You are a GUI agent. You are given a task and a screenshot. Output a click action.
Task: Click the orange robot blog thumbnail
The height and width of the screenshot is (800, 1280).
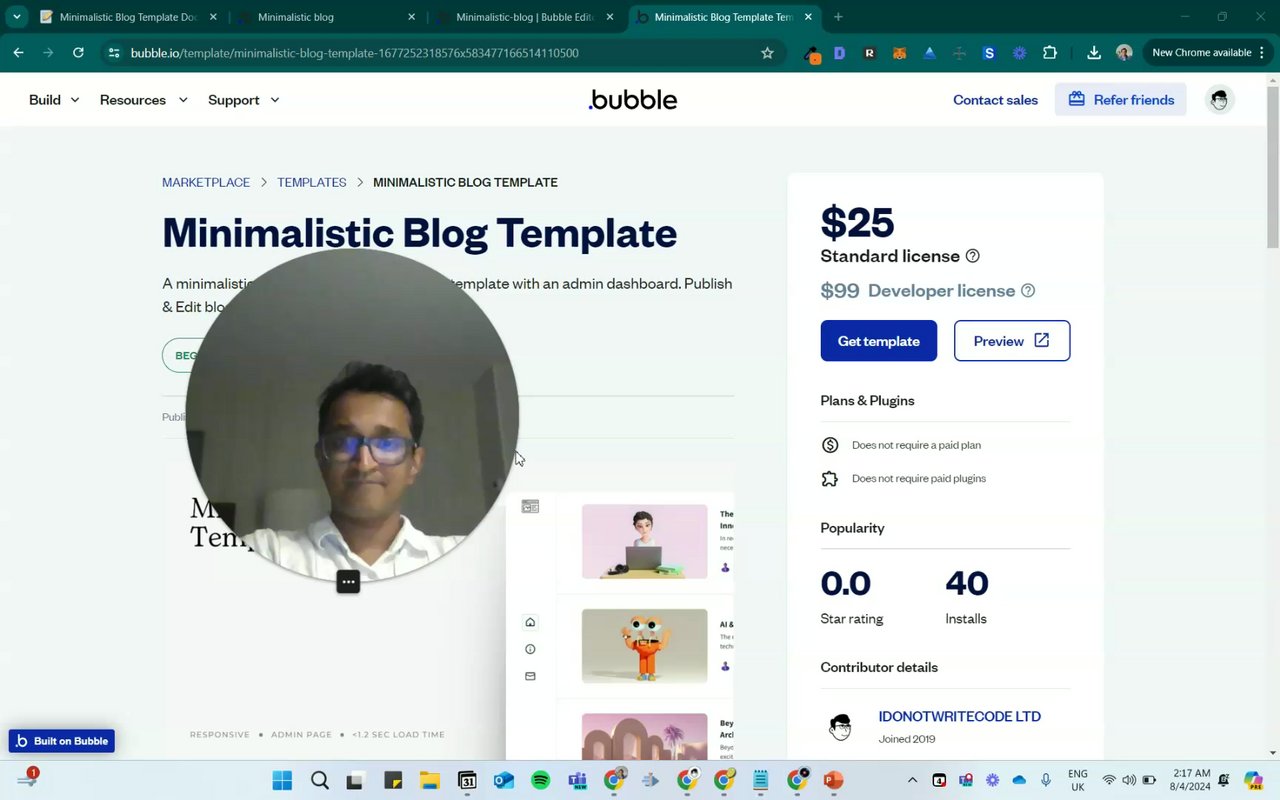point(644,646)
